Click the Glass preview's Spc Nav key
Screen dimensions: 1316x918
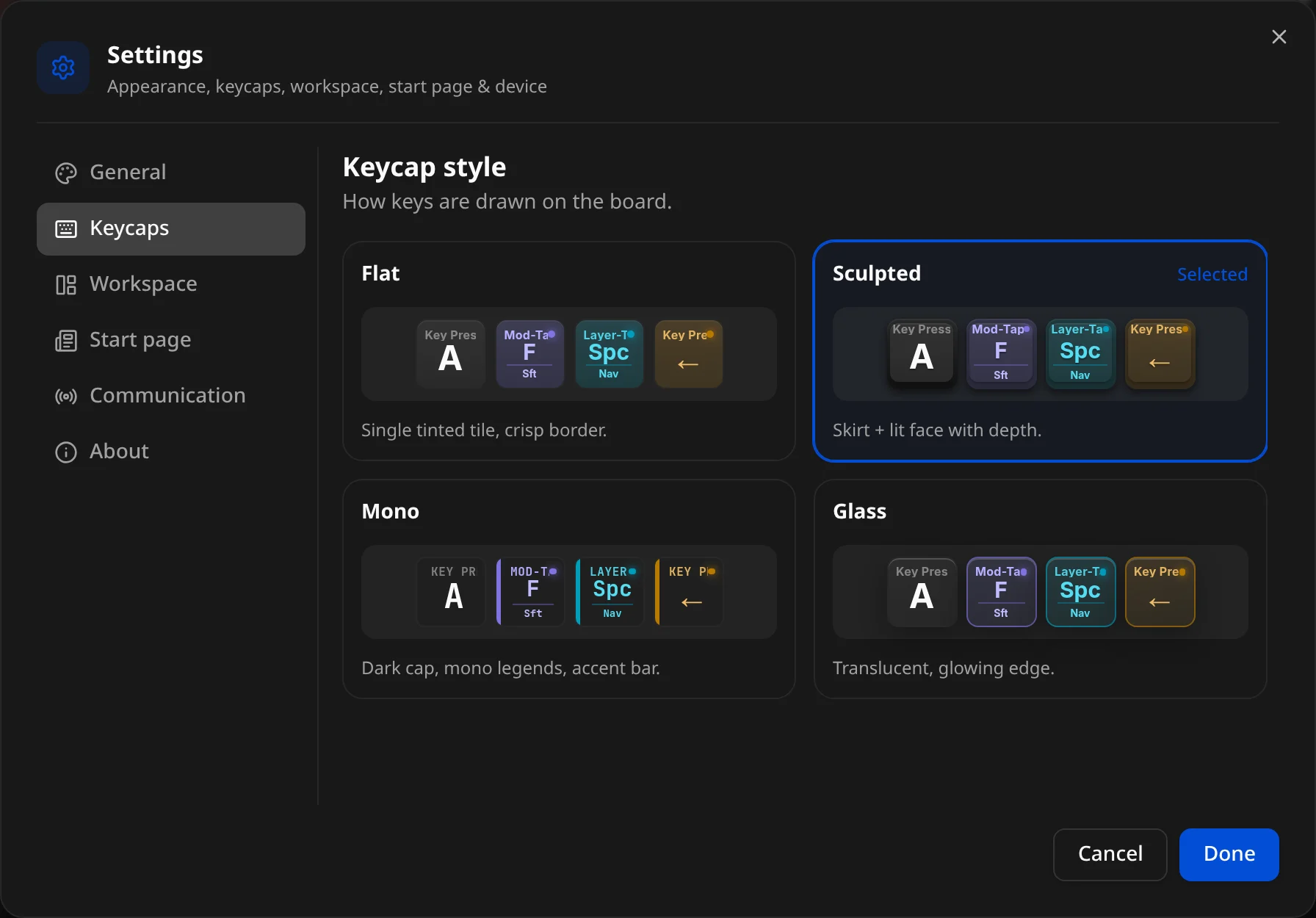click(x=1080, y=592)
